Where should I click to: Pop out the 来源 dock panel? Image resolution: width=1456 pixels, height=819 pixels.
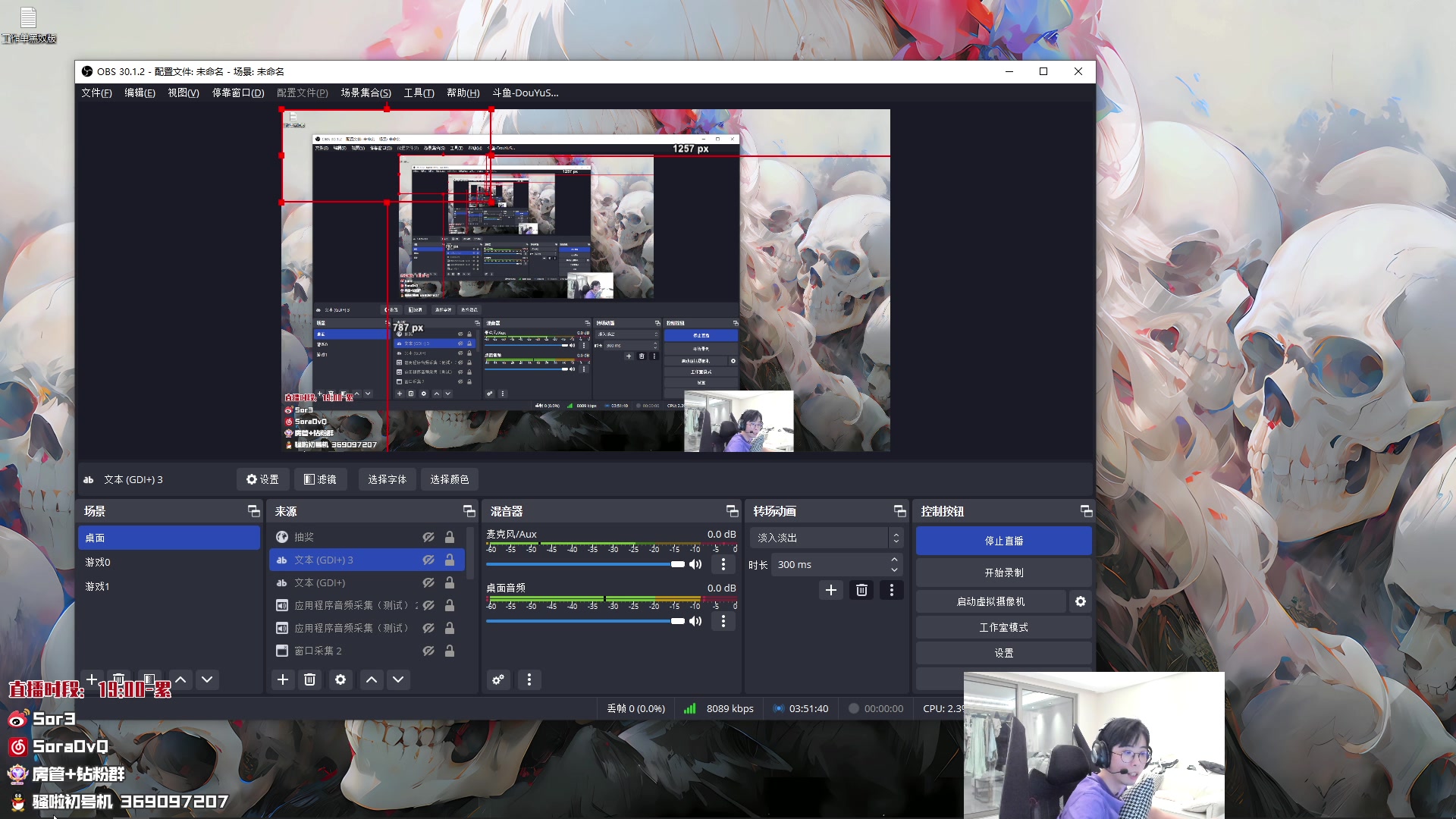(x=469, y=511)
